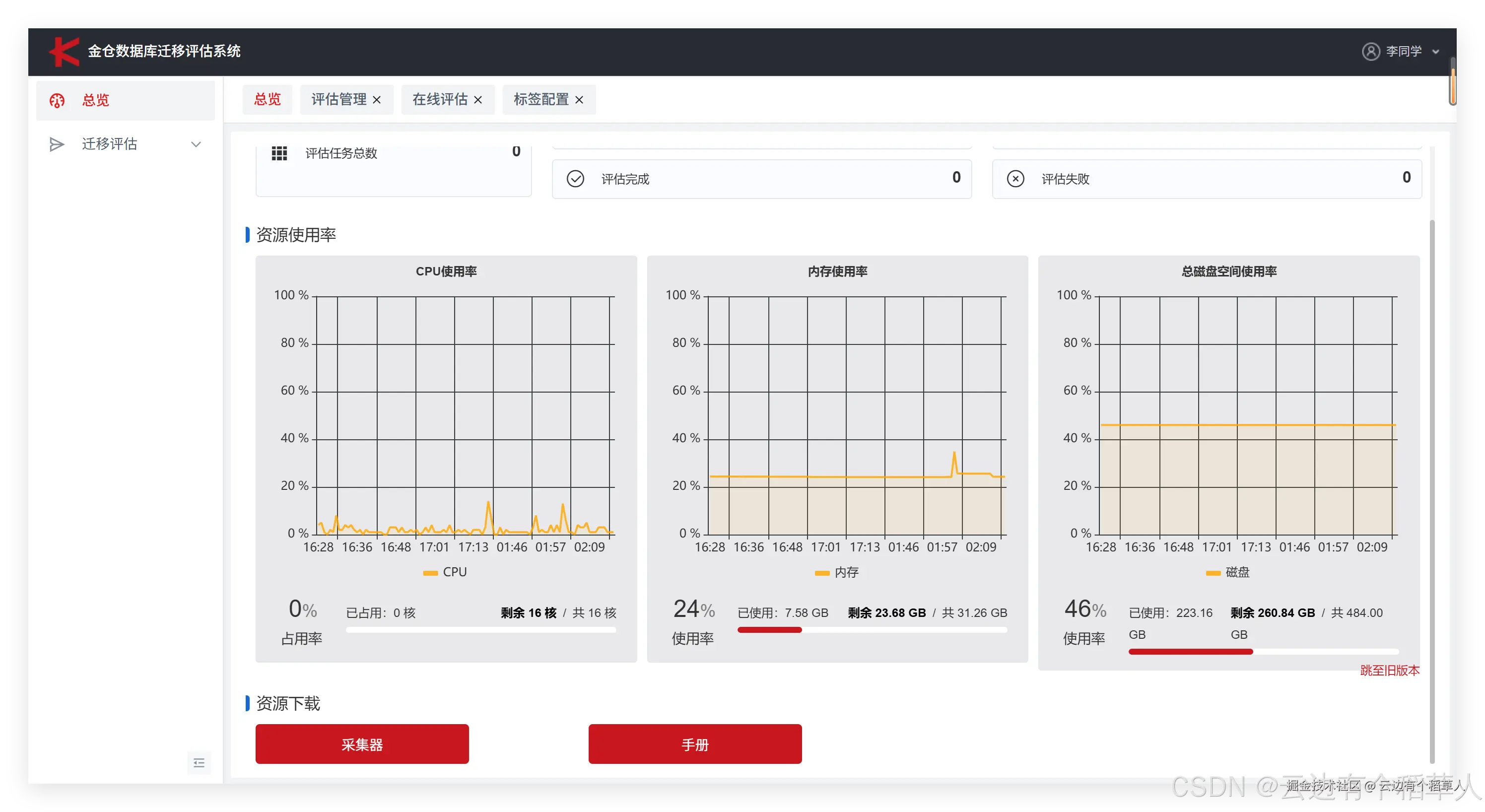The width and height of the screenshot is (1485, 812).
Task: Click the memory usage progress bar
Action: 872,630
